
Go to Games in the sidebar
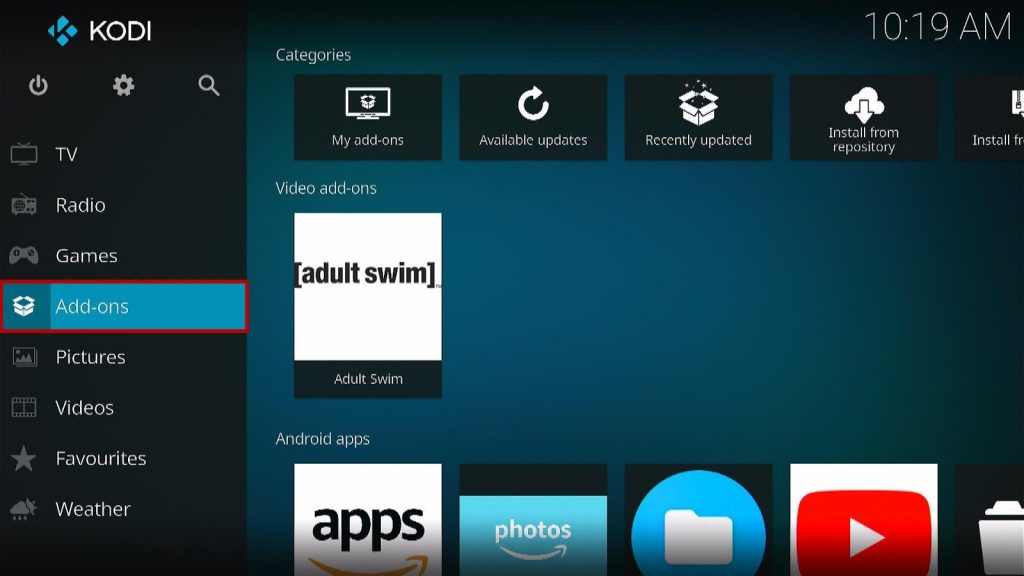[x=123, y=255]
